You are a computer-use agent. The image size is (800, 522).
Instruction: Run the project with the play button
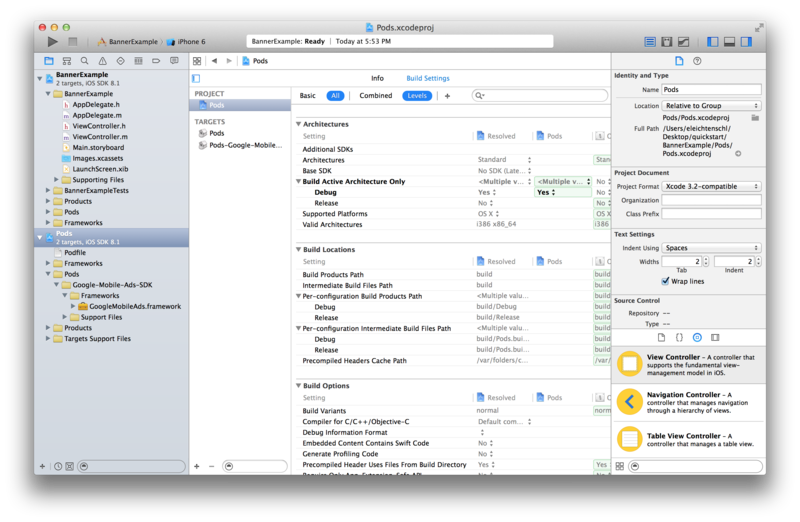pos(53,41)
